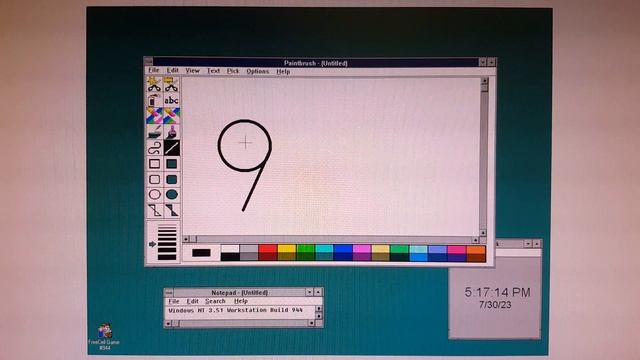This screenshot has width=640, height=360.
Task: Open Paintbrush window control-menu box
Action: [x=149, y=62]
